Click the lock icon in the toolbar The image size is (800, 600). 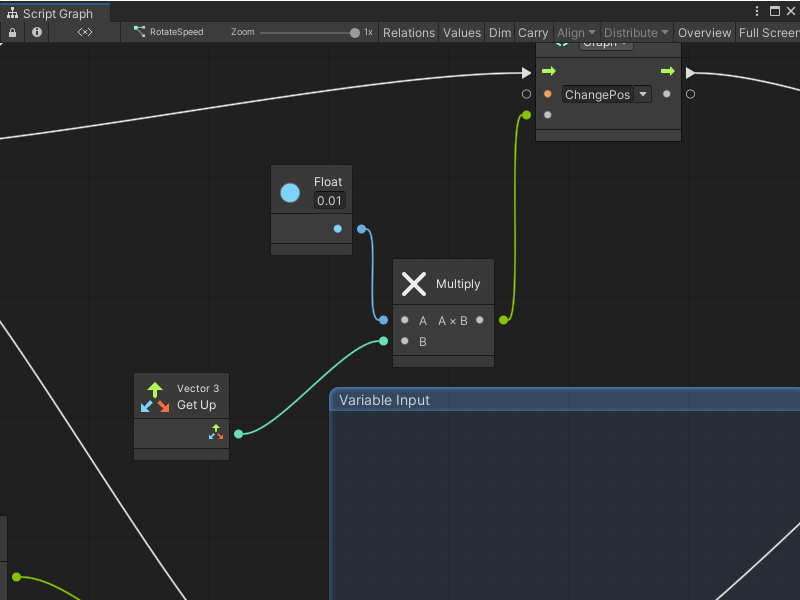pos(11,32)
